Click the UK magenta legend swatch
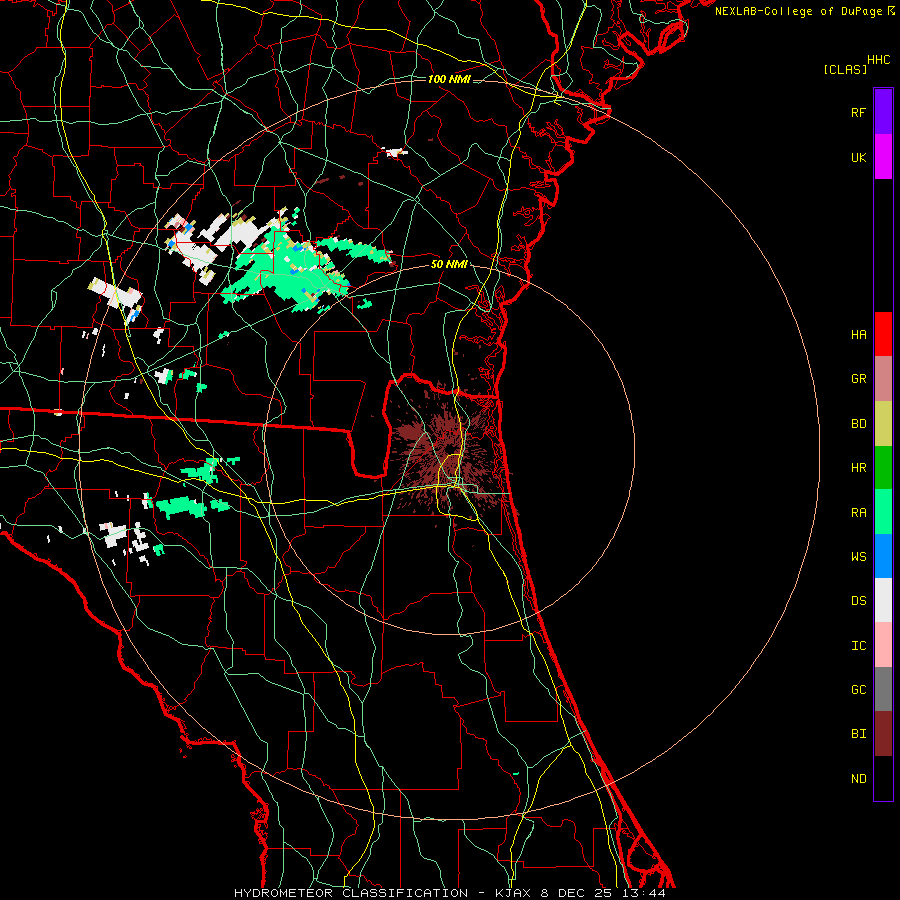Viewport: 900px width, 900px height. click(883, 157)
